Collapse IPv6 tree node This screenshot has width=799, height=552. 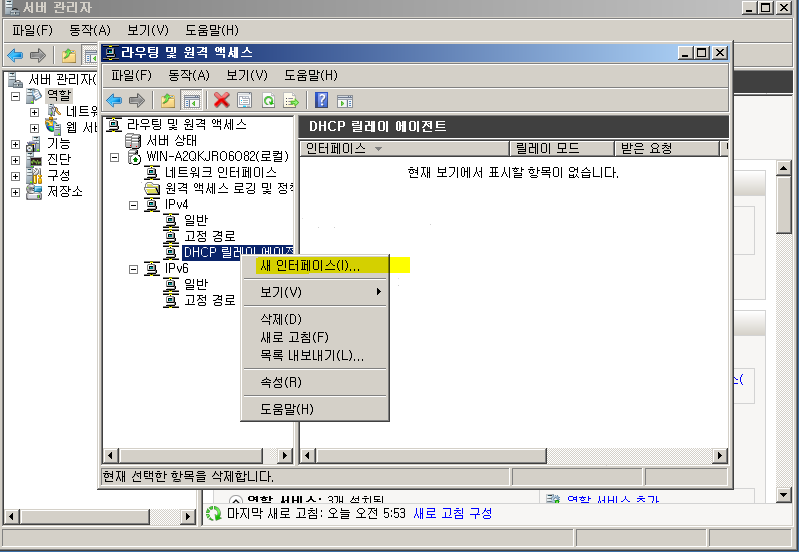(134, 269)
